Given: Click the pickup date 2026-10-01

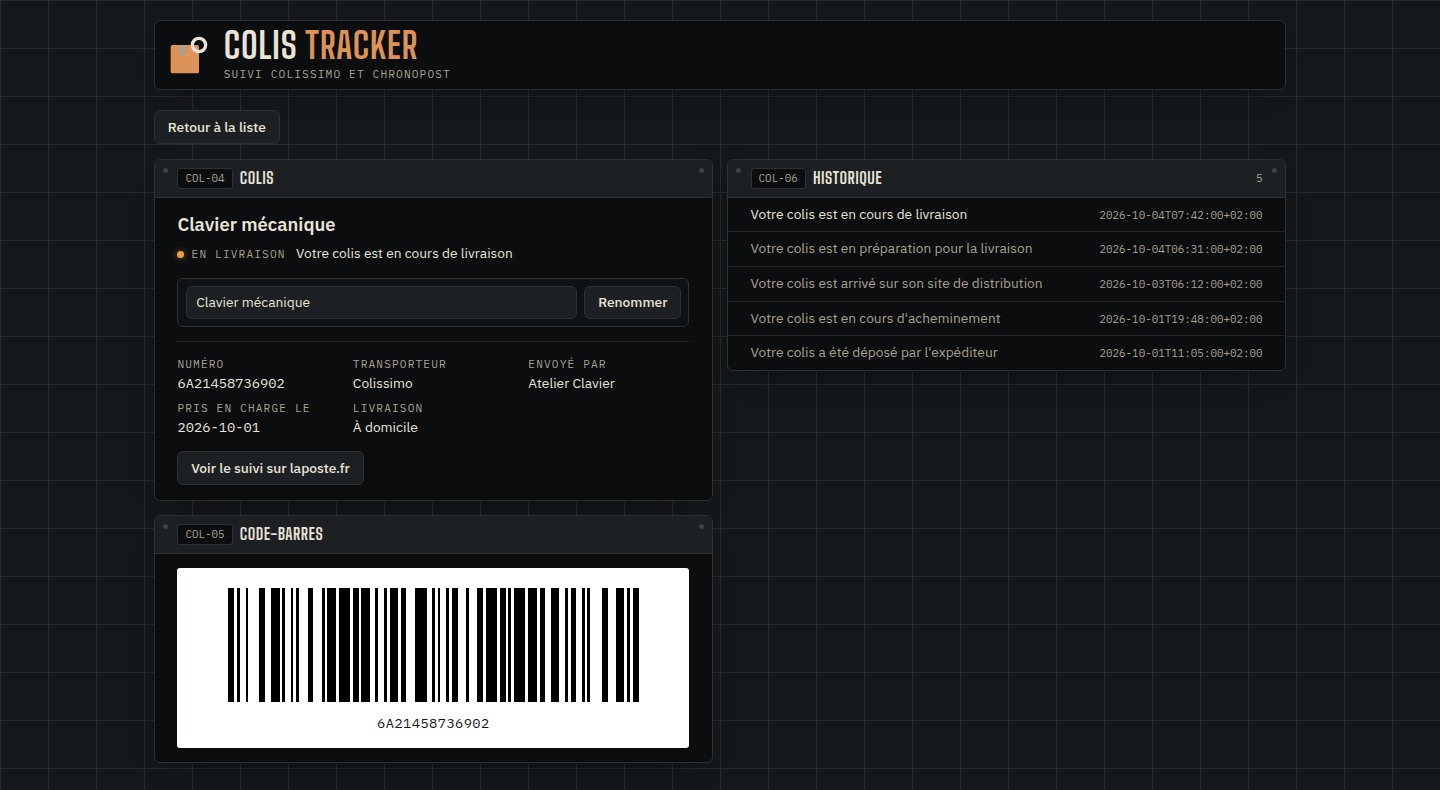Looking at the screenshot, I should point(218,428).
